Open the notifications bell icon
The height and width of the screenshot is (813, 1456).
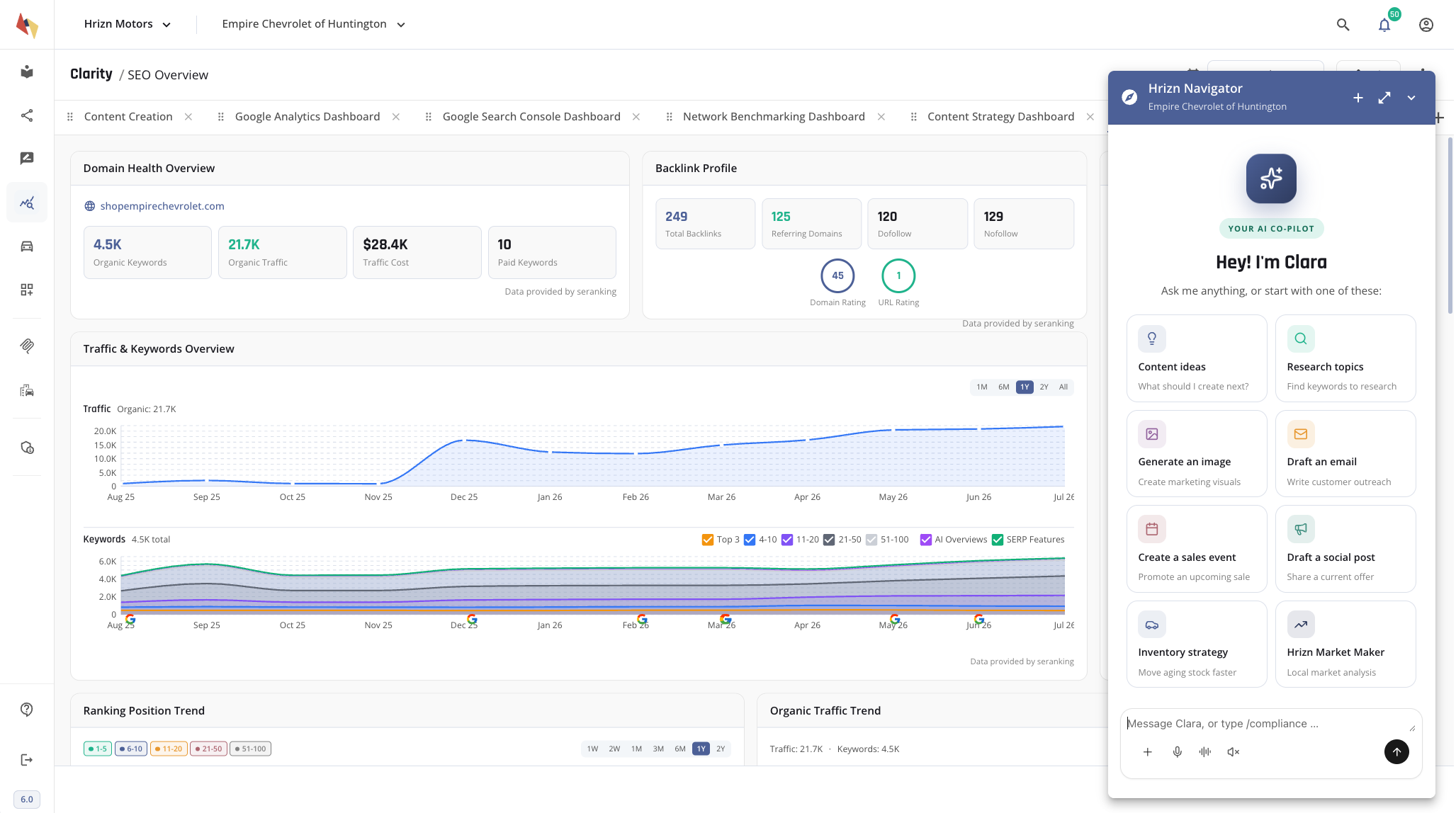pyautogui.click(x=1384, y=25)
